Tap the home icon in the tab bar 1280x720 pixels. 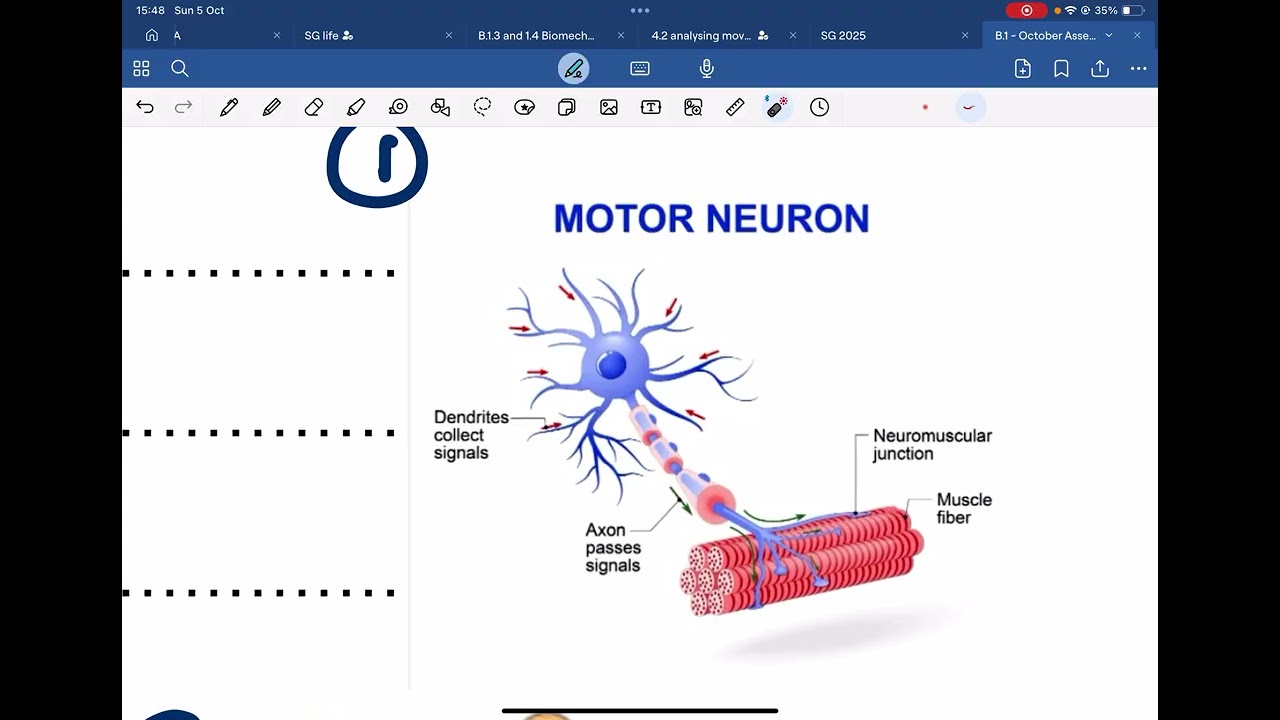coord(152,35)
